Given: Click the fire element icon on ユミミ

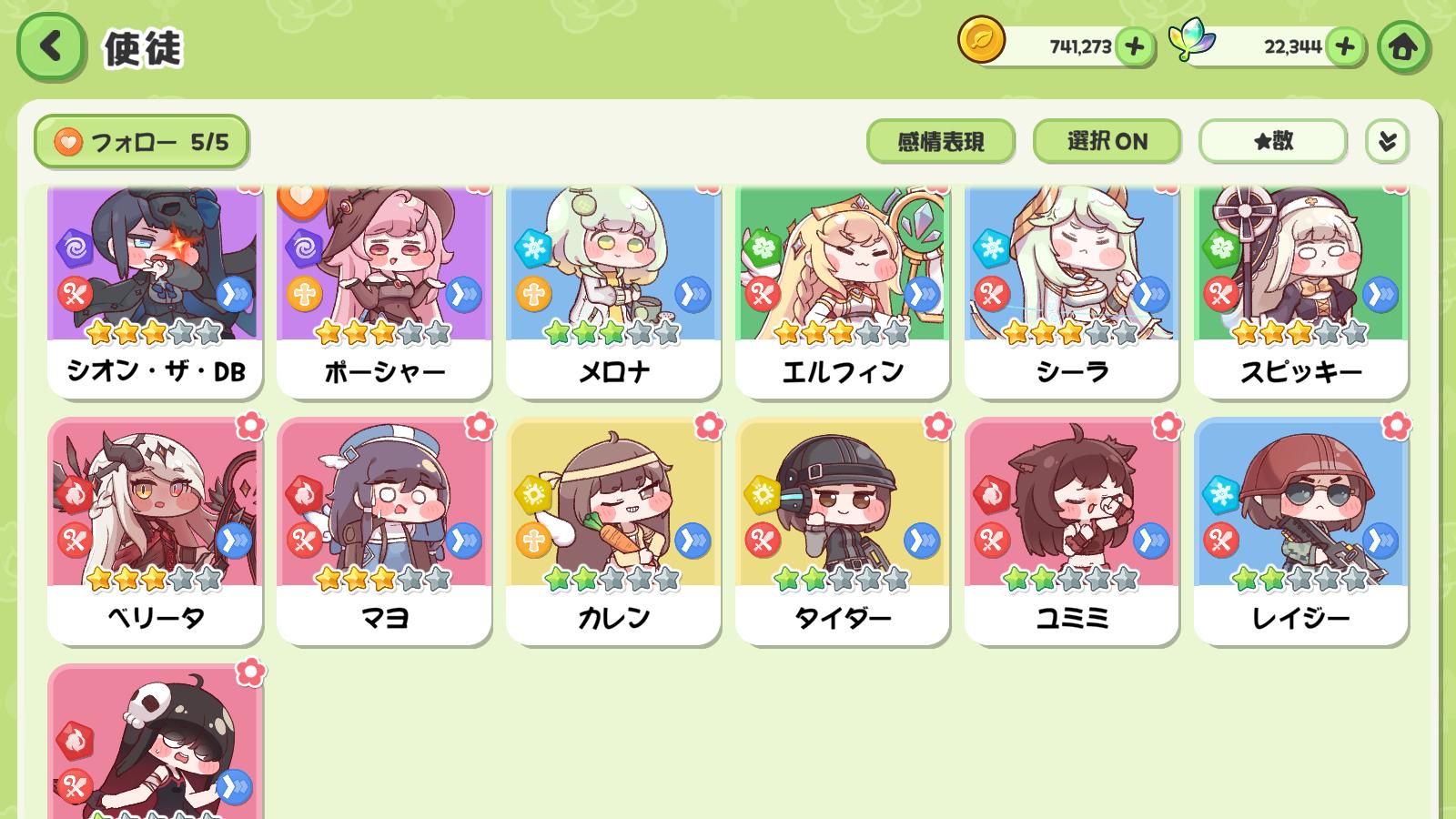Looking at the screenshot, I should [x=991, y=495].
